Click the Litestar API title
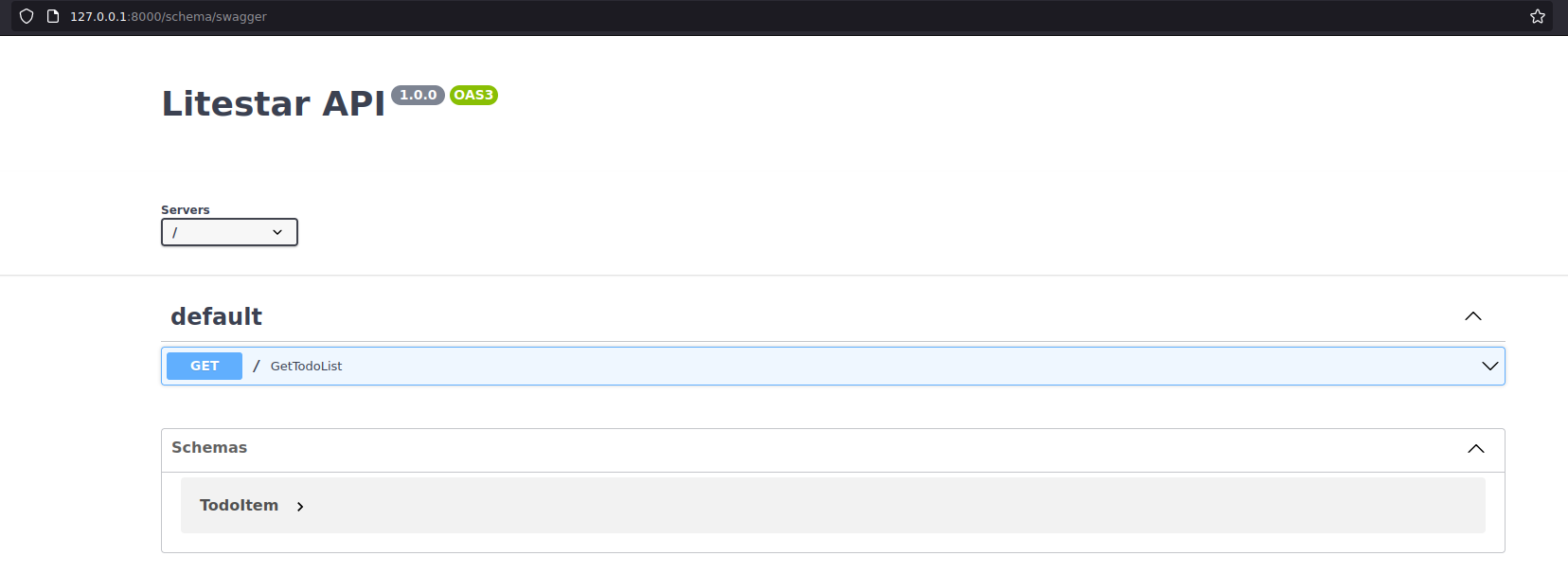1568x574 pixels. pos(274,103)
